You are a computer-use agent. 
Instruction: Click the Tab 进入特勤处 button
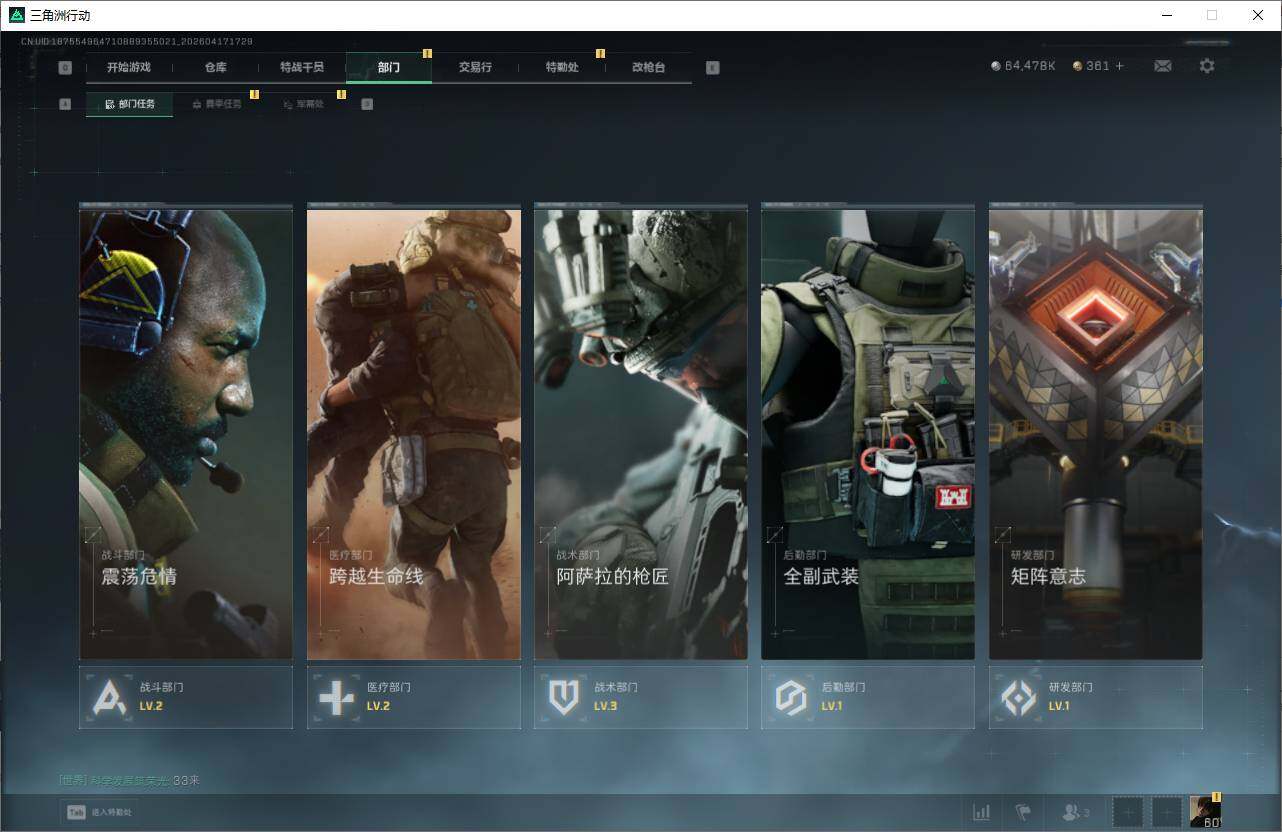[100, 812]
